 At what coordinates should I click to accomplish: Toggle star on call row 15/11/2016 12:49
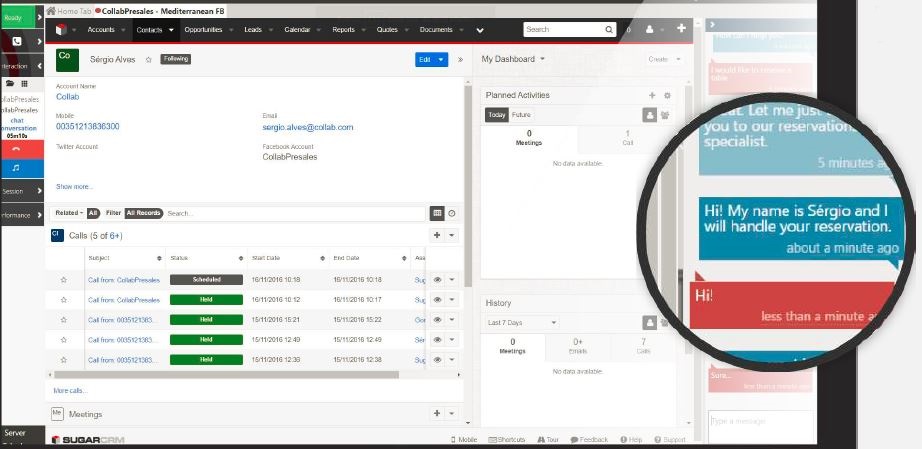64,340
